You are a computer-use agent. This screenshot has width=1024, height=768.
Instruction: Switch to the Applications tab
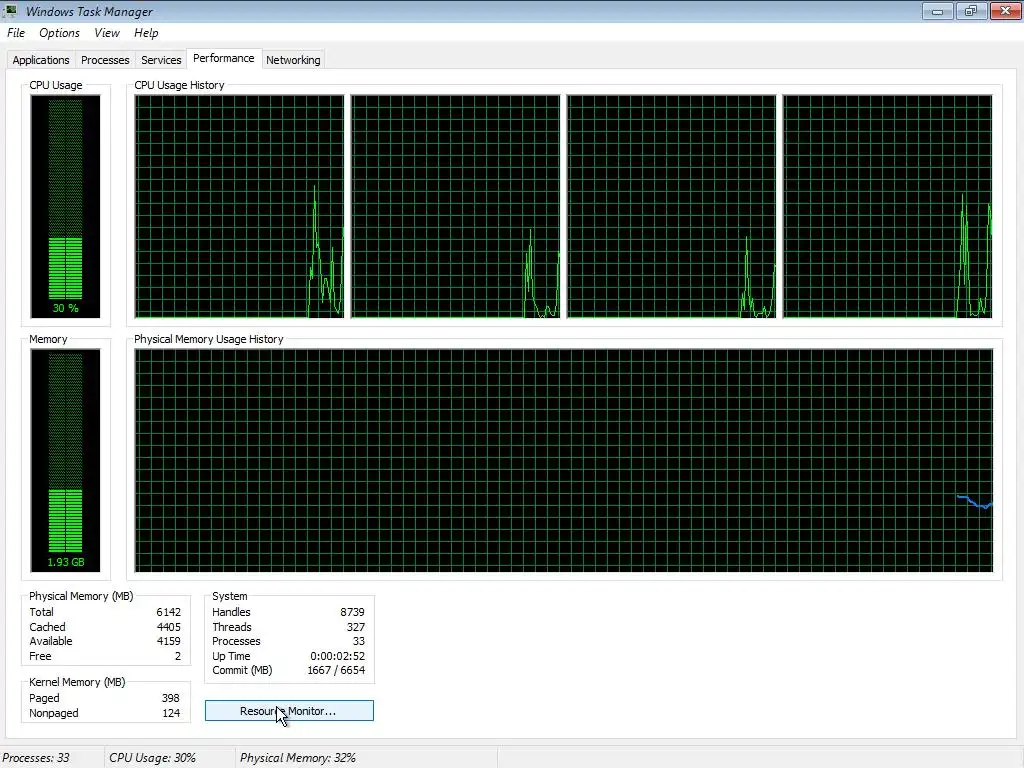[40, 59]
